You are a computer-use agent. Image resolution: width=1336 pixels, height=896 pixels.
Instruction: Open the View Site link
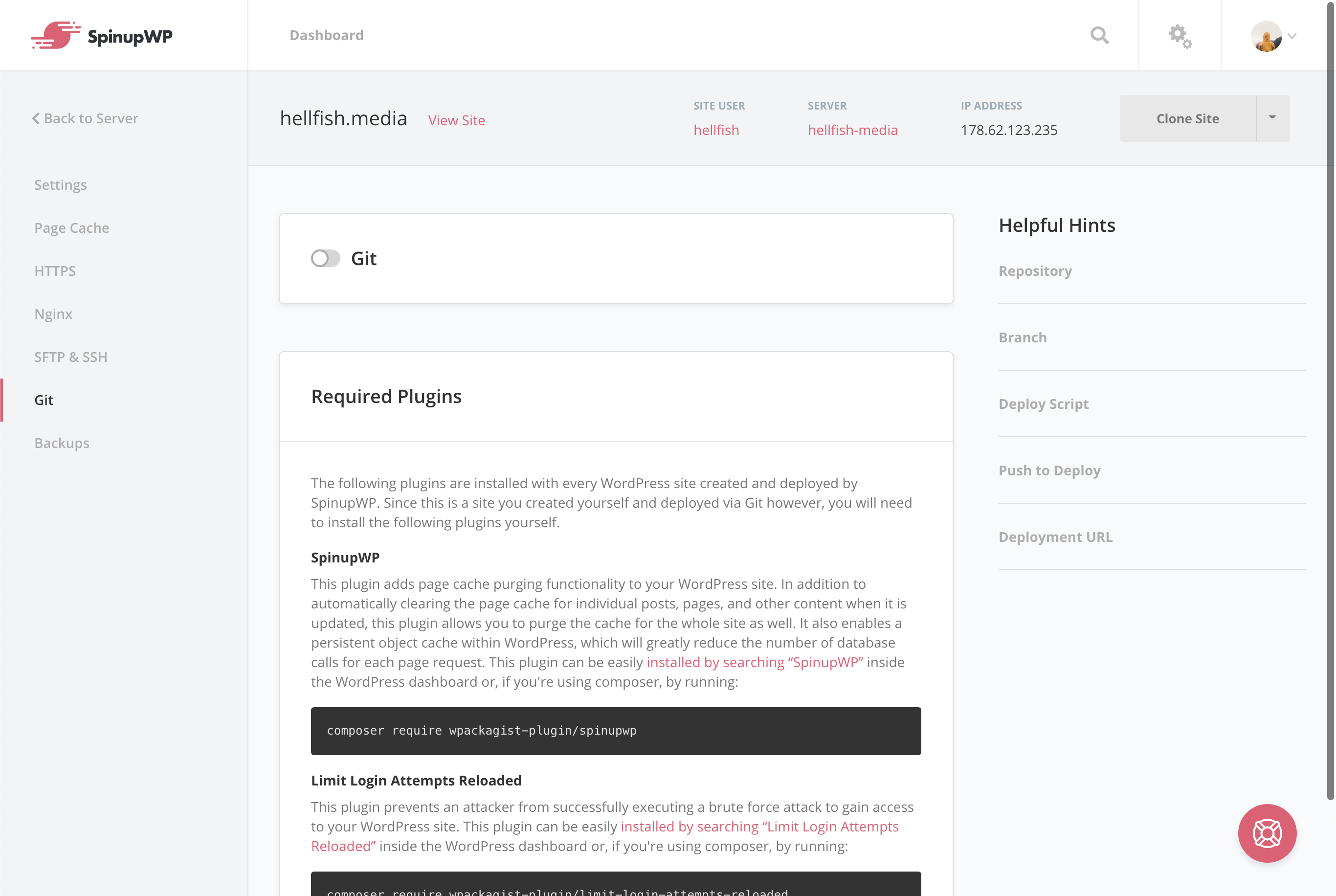click(x=456, y=120)
